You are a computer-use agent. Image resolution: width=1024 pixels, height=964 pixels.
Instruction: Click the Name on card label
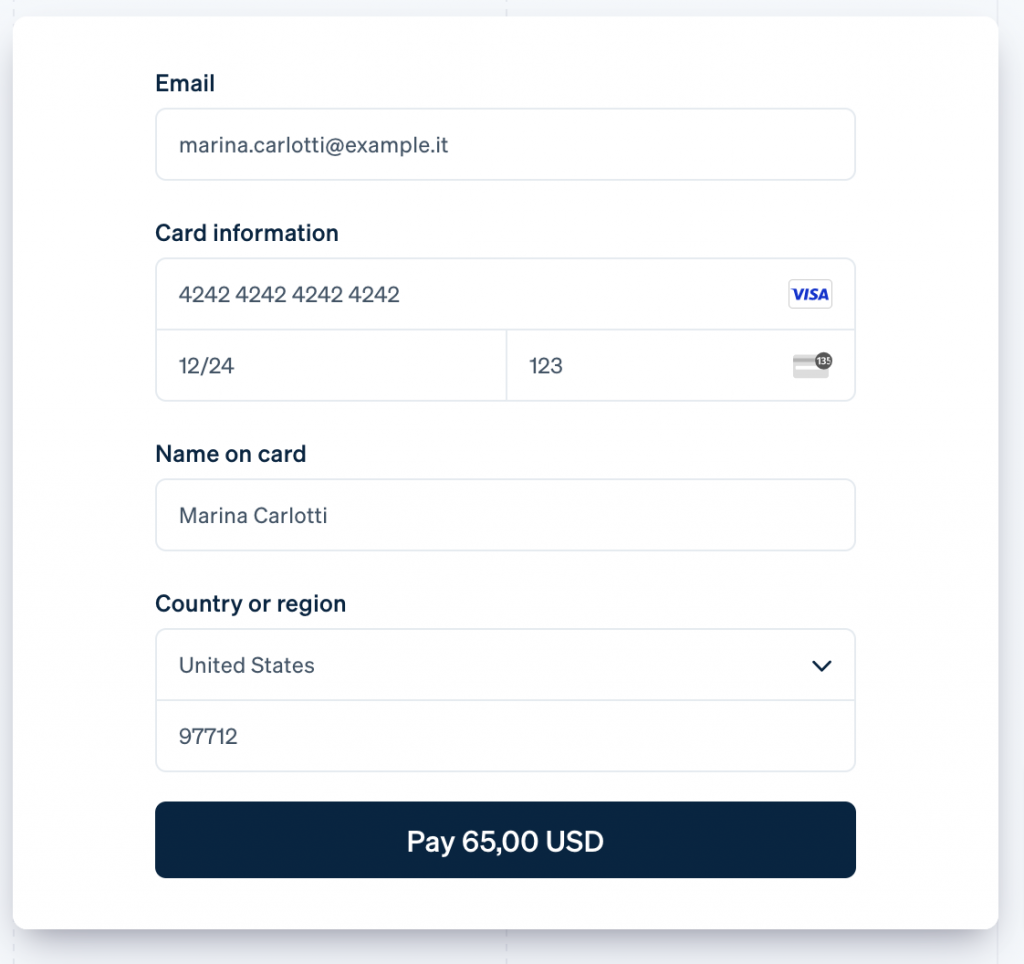click(231, 454)
